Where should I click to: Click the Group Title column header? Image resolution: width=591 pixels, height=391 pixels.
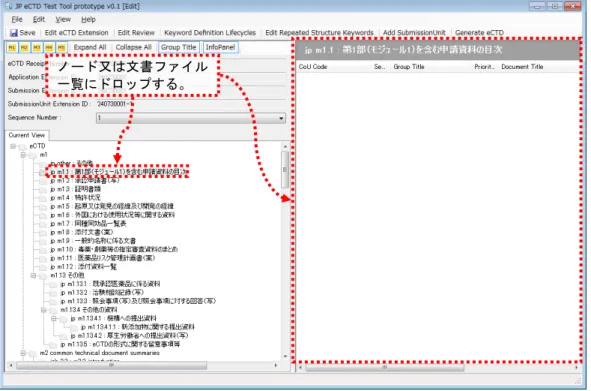pyautogui.click(x=409, y=67)
